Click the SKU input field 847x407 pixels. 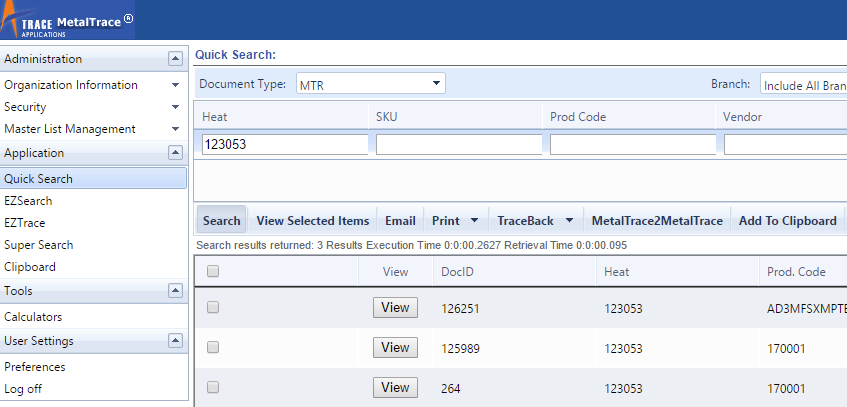459,144
